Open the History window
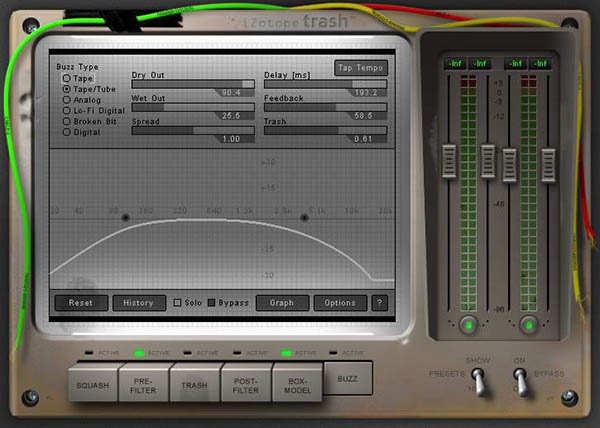This screenshot has height=428, width=600. pyautogui.click(x=139, y=303)
